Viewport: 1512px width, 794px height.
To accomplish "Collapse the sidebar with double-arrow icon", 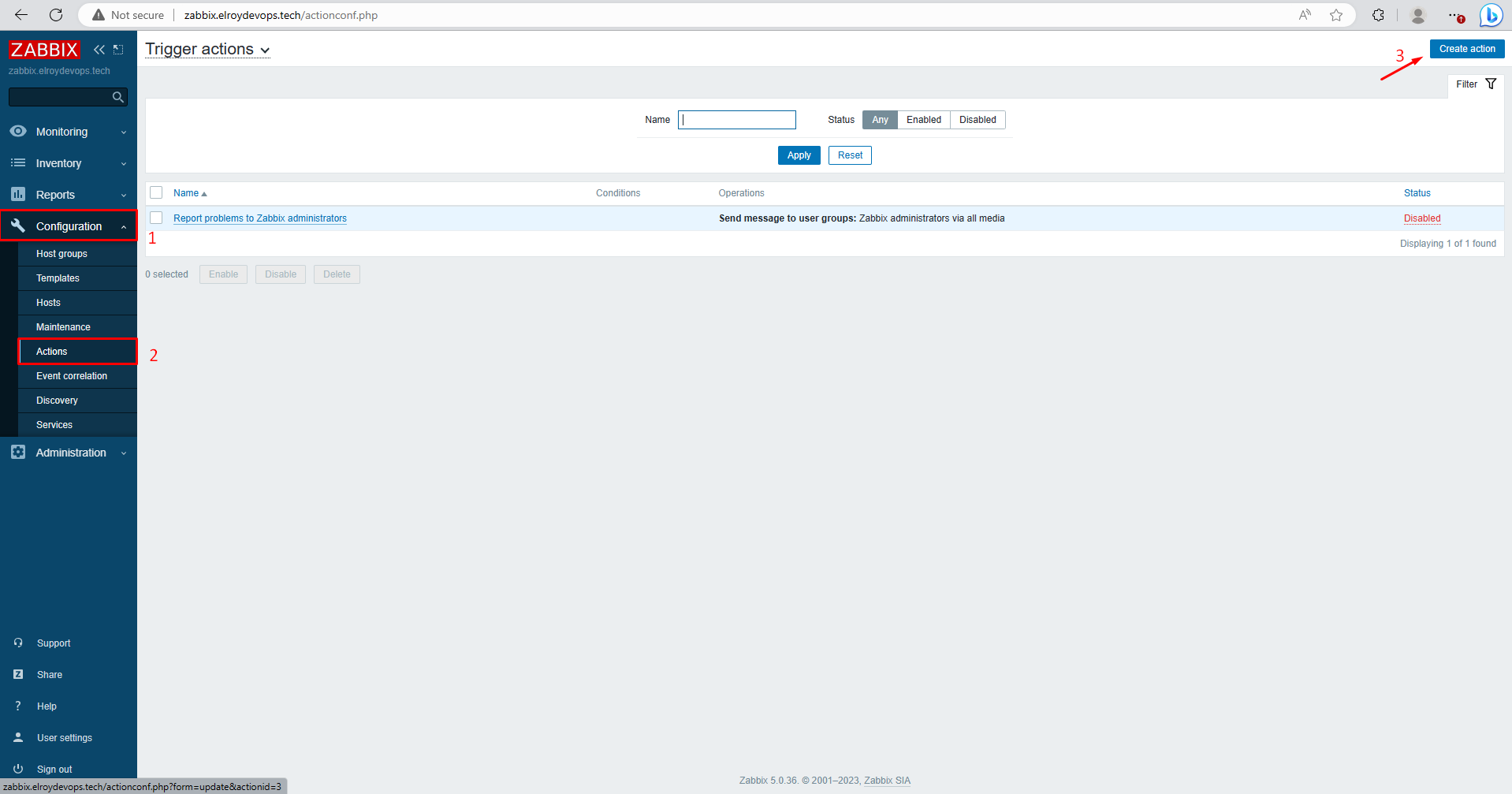I will tap(99, 50).
